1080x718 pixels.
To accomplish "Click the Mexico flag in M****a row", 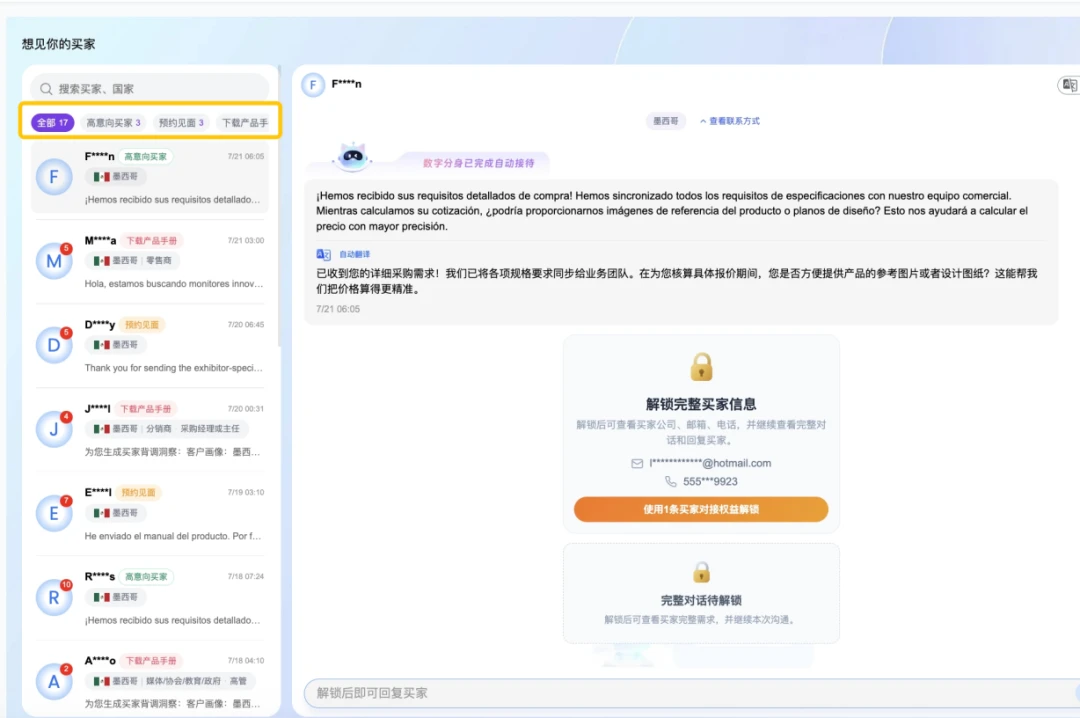I will (x=102, y=260).
